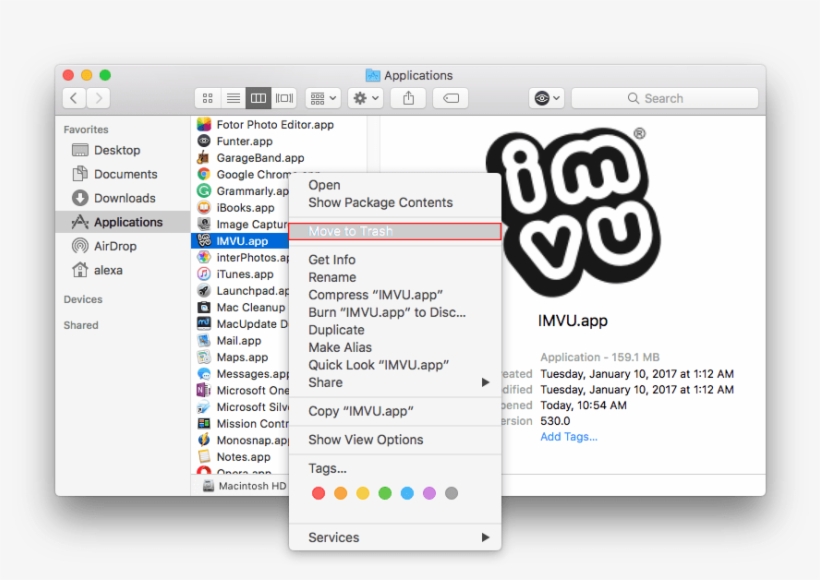The height and width of the screenshot is (580, 820).
Task: Click the Share toolbar button
Action: point(408,98)
